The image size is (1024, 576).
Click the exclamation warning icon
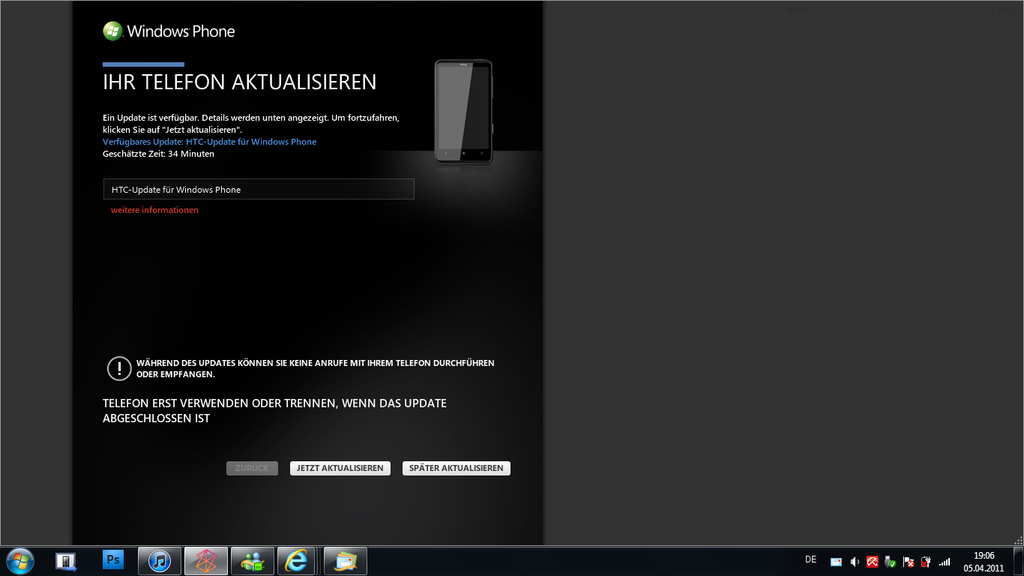[119, 368]
